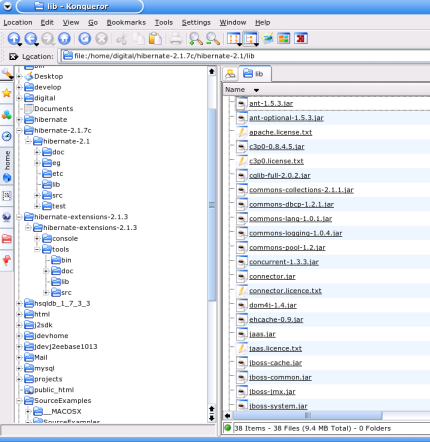Open connector.licence.txt file link
This screenshot has height=442, width=430.
point(285,291)
